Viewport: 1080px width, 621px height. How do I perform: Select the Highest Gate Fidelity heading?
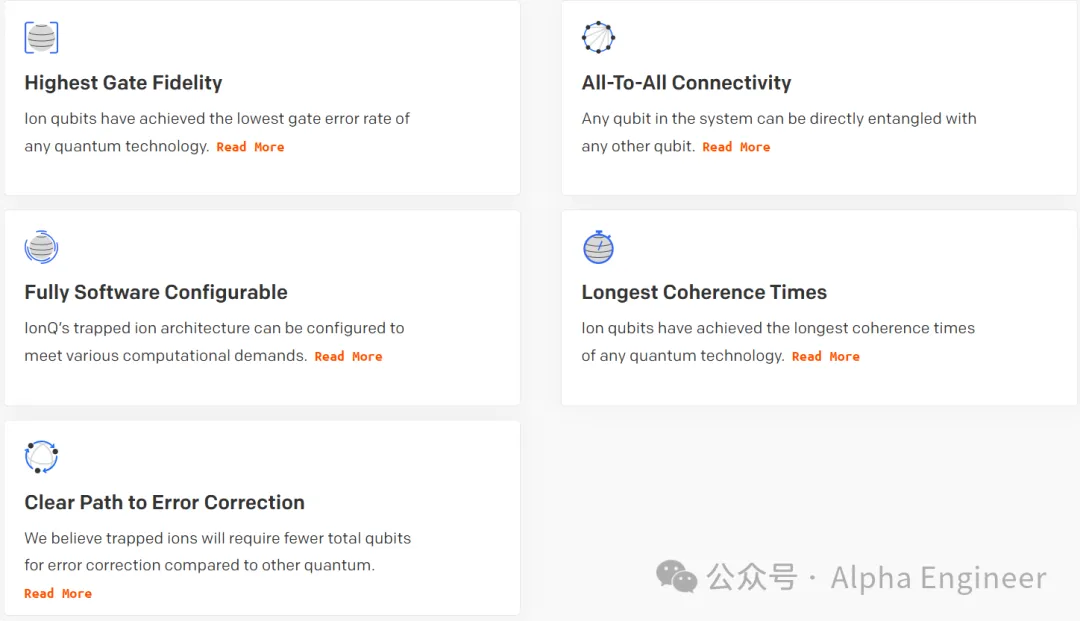(123, 83)
